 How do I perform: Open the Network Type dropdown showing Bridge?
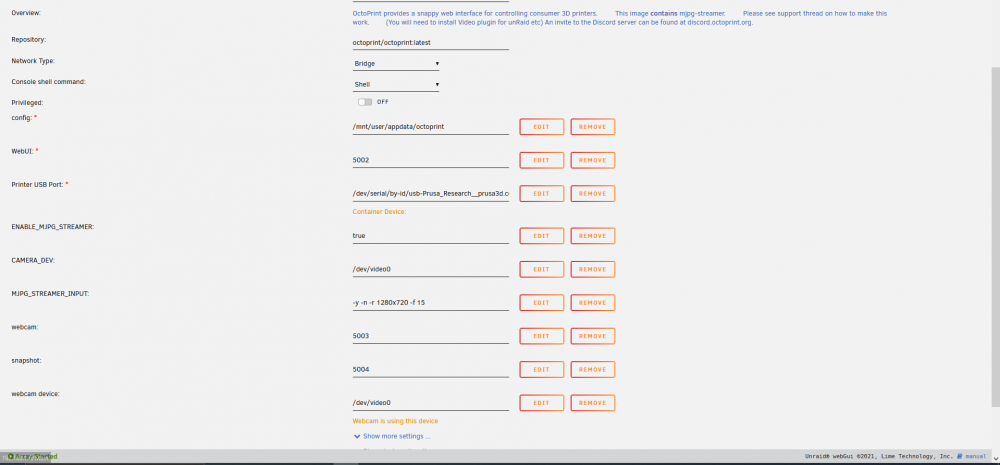click(x=396, y=64)
